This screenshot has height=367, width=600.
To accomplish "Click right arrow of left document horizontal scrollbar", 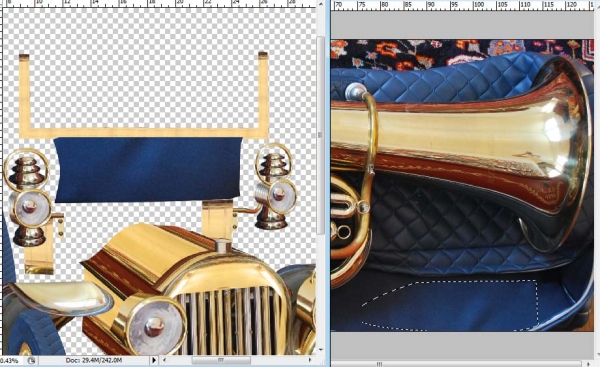I will tap(310, 360).
